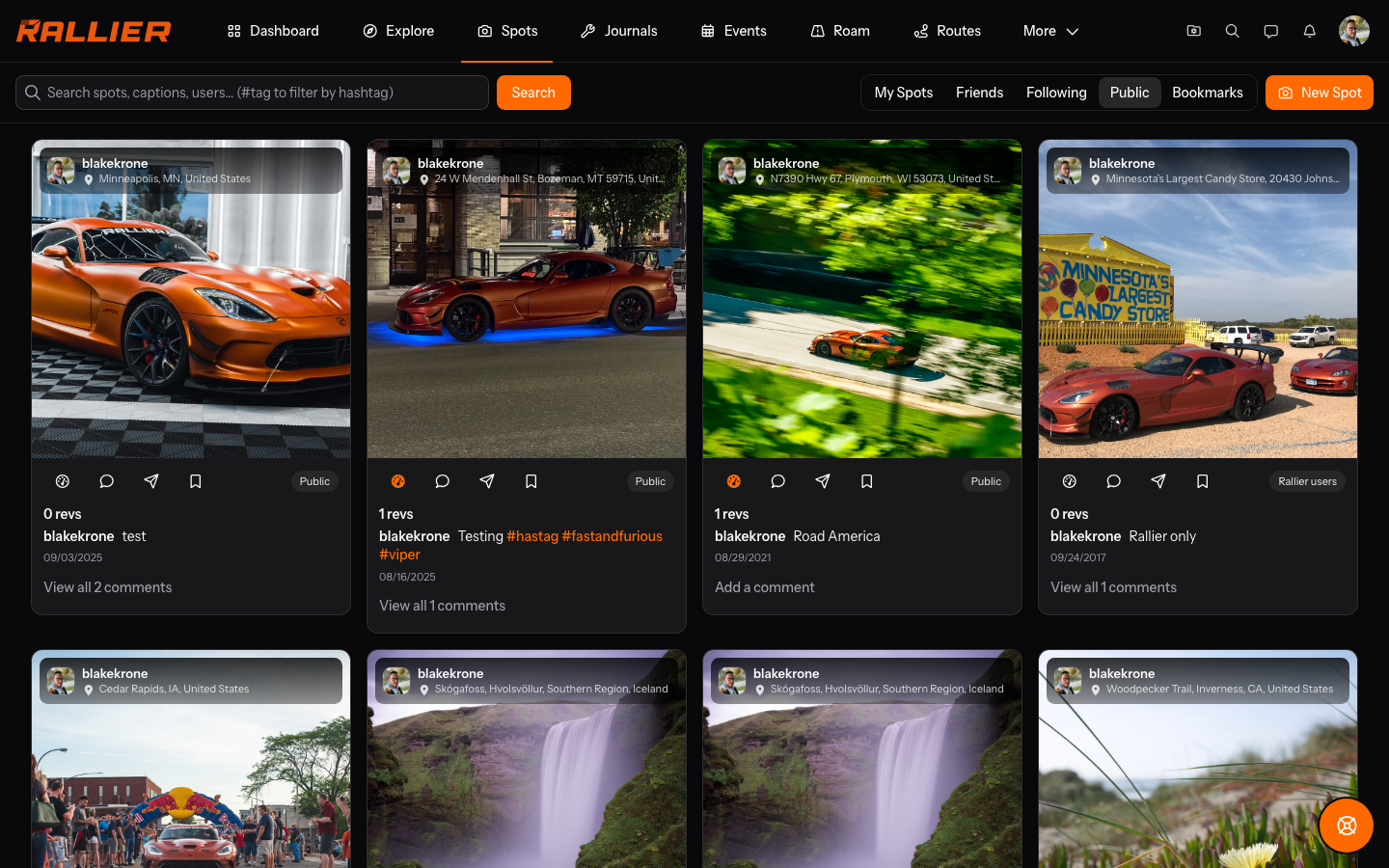1389x868 pixels.
Task: Open the search icon in the top bar
Action: tap(1232, 31)
